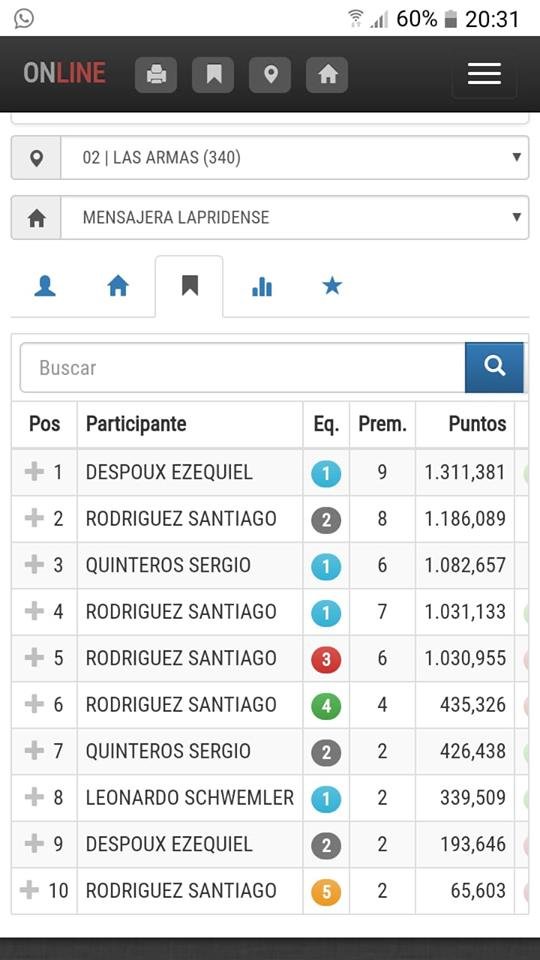The width and height of the screenshot is (540, 960).
Task: Click the home icon in top bar
Action: pyautogui.click(x=327, y=75)
